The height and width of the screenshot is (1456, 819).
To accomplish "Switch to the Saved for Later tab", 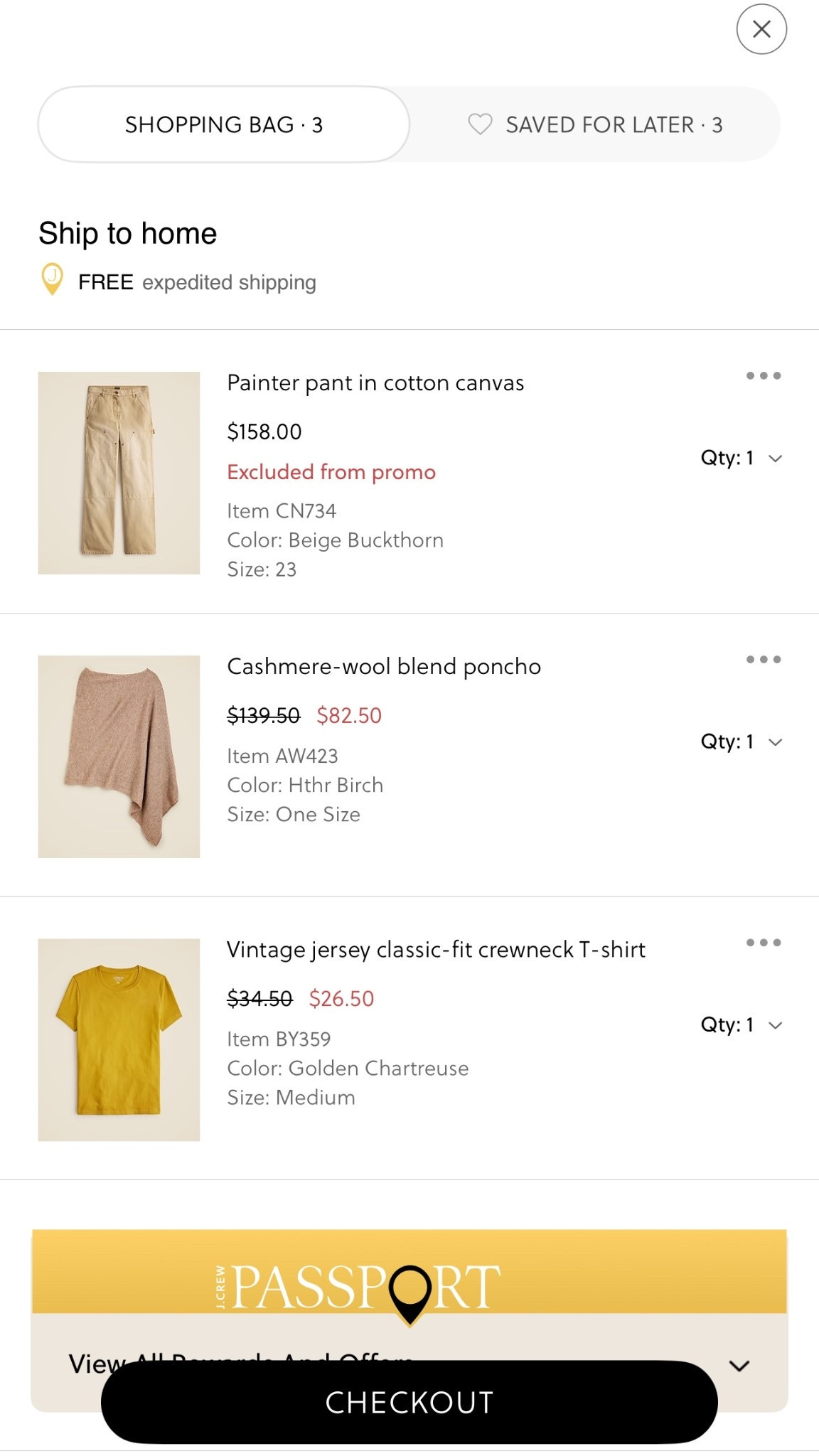I will (596, 124).
